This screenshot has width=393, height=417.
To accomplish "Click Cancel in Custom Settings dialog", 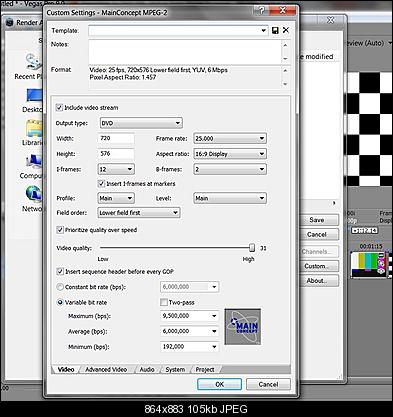I will (x=268, y=384).
